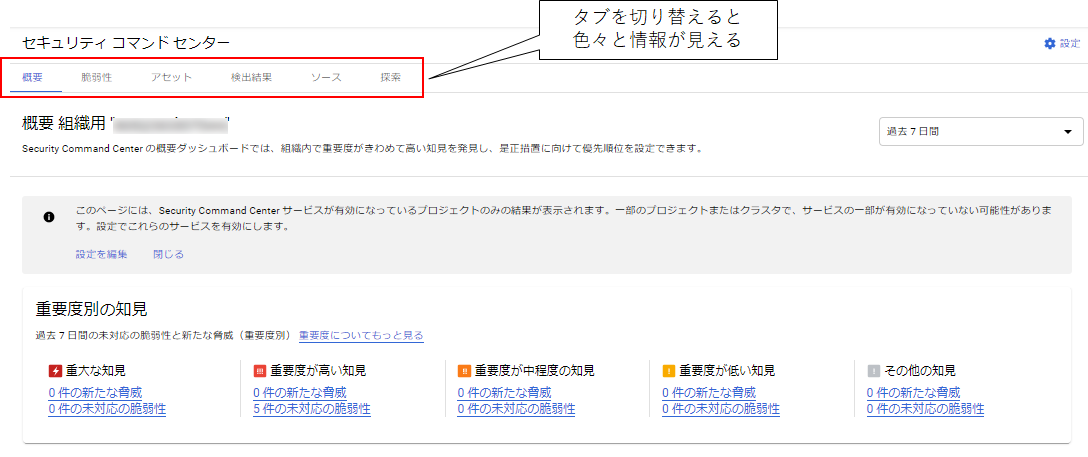1088x457 pixels.
Task: Click the 設定 text label
Action: pos(1070,44)
